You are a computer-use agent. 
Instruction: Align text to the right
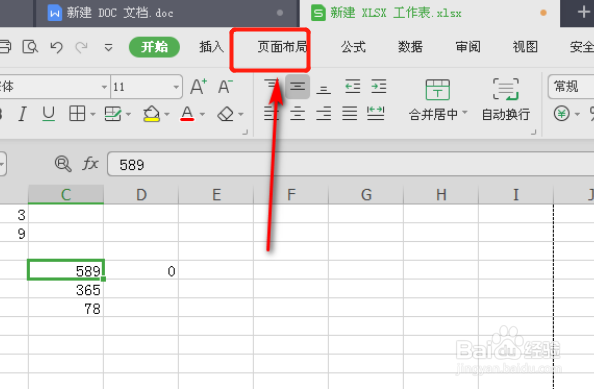pos(324,113)
